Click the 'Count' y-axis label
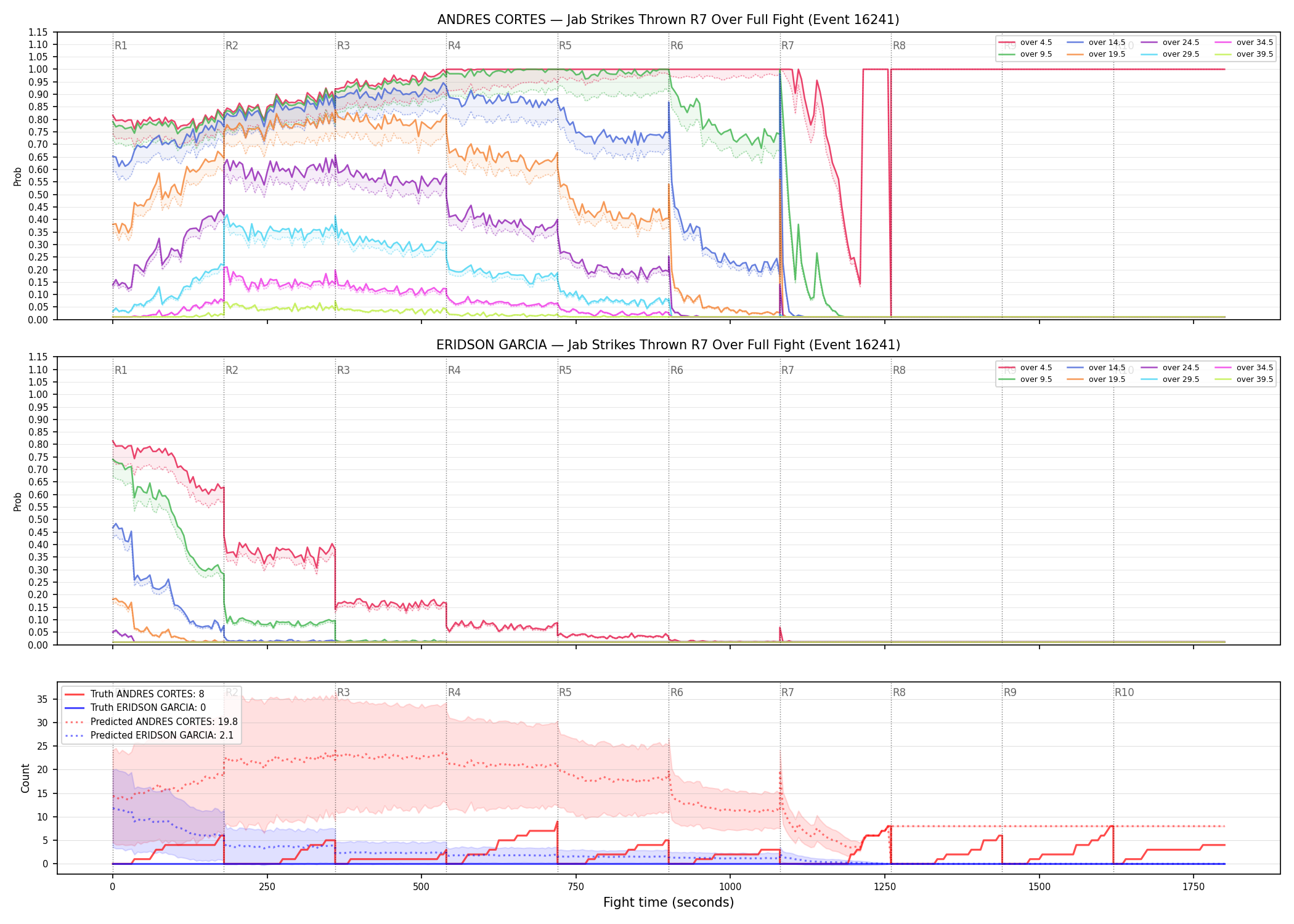Screen dimensions: 1294x924 pos(25,778)
